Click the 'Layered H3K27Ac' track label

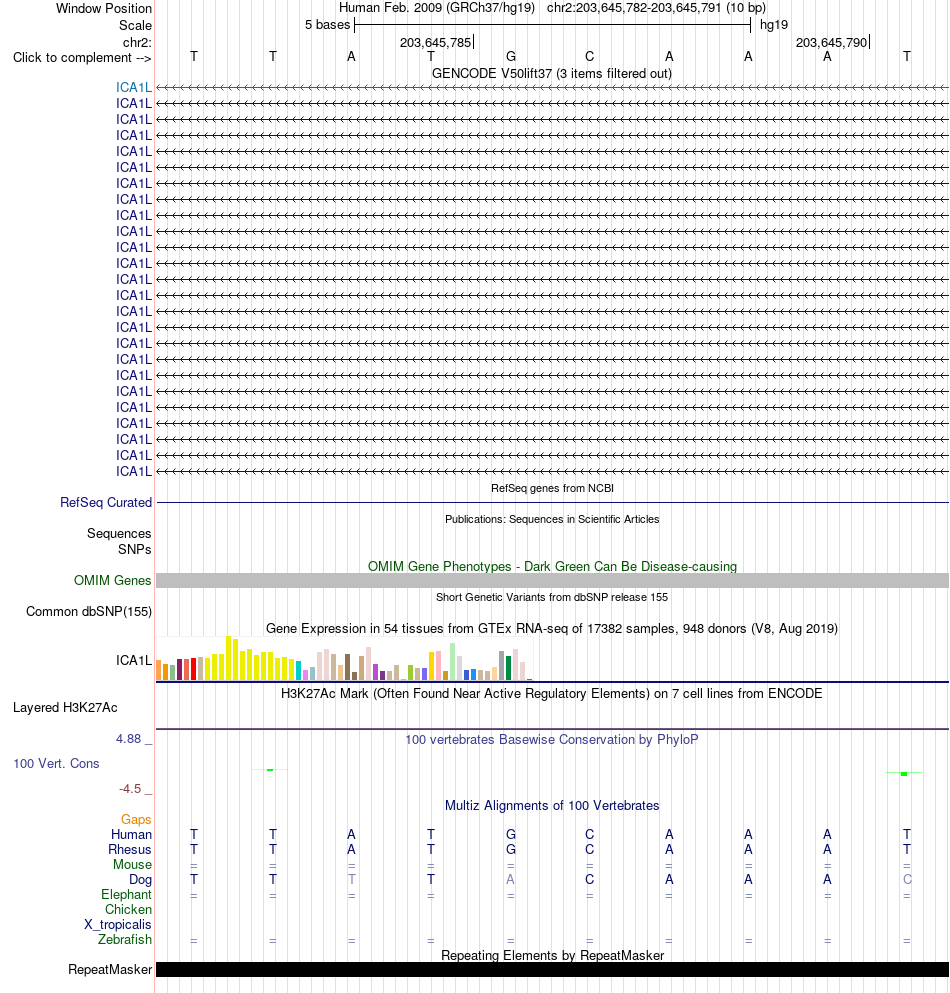(x=65, y=707)
